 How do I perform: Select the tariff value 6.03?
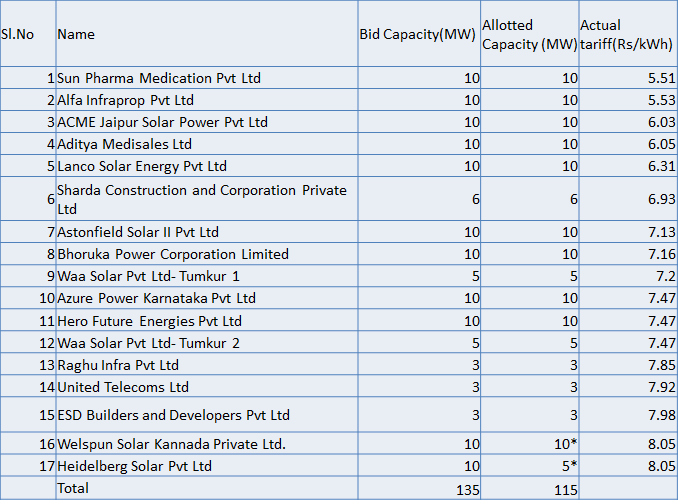(x=662, y=122)
